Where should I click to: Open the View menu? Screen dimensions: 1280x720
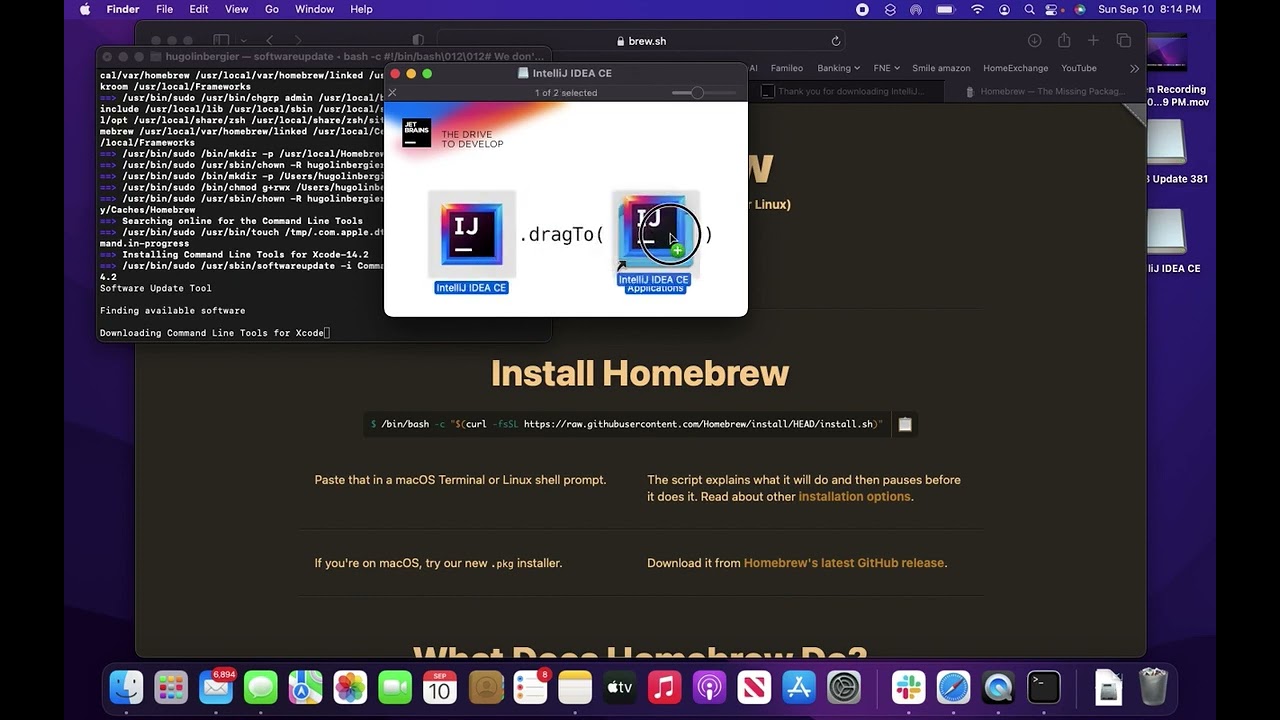(x=236, y=9)
